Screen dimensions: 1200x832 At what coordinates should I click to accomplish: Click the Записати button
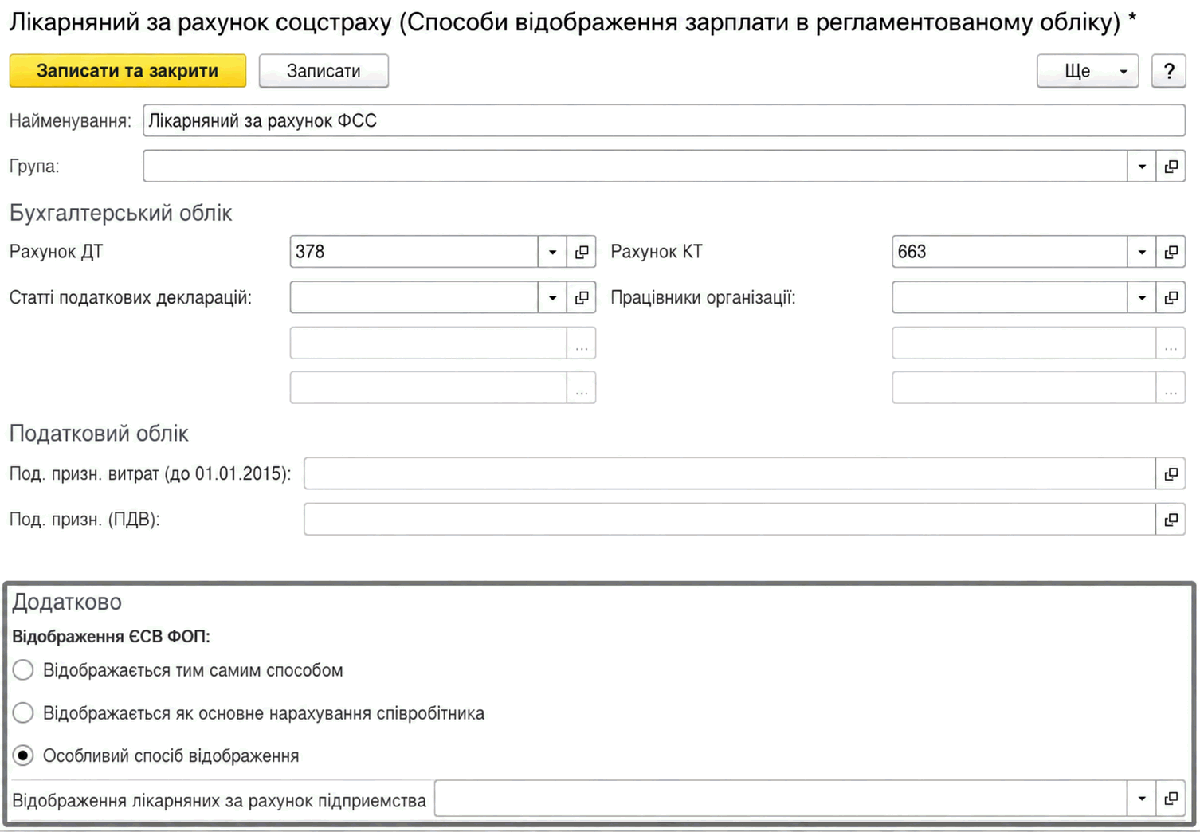323,71
